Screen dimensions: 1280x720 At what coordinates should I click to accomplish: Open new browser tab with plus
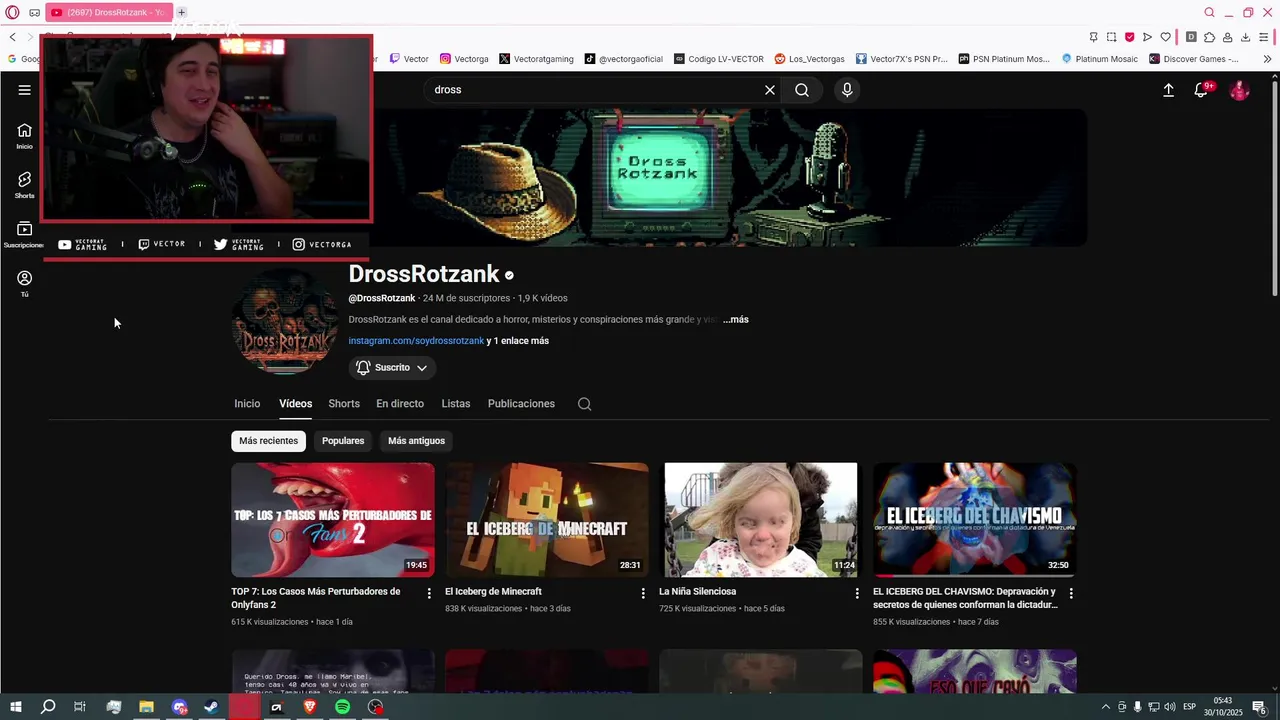pos(181,12)
